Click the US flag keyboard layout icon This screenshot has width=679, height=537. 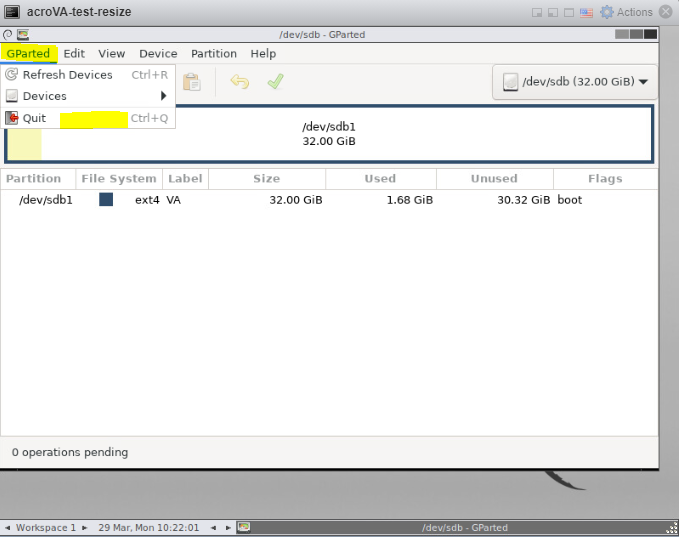coord(586,13)
